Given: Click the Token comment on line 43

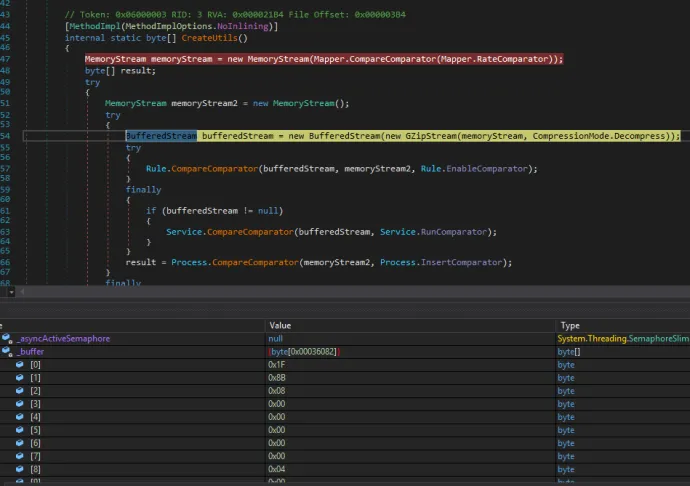Looking at the screenshot, I should point(235,15).
